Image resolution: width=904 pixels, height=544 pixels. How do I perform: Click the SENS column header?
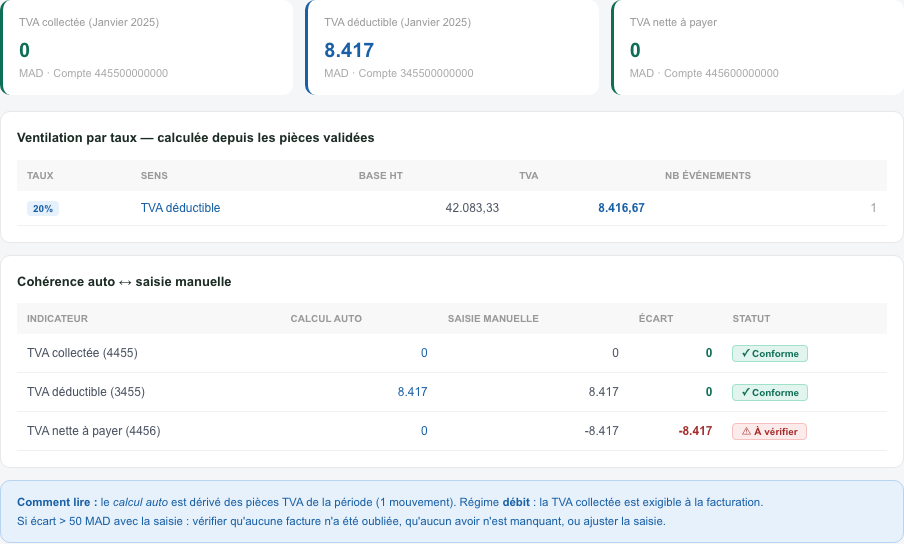154,176
